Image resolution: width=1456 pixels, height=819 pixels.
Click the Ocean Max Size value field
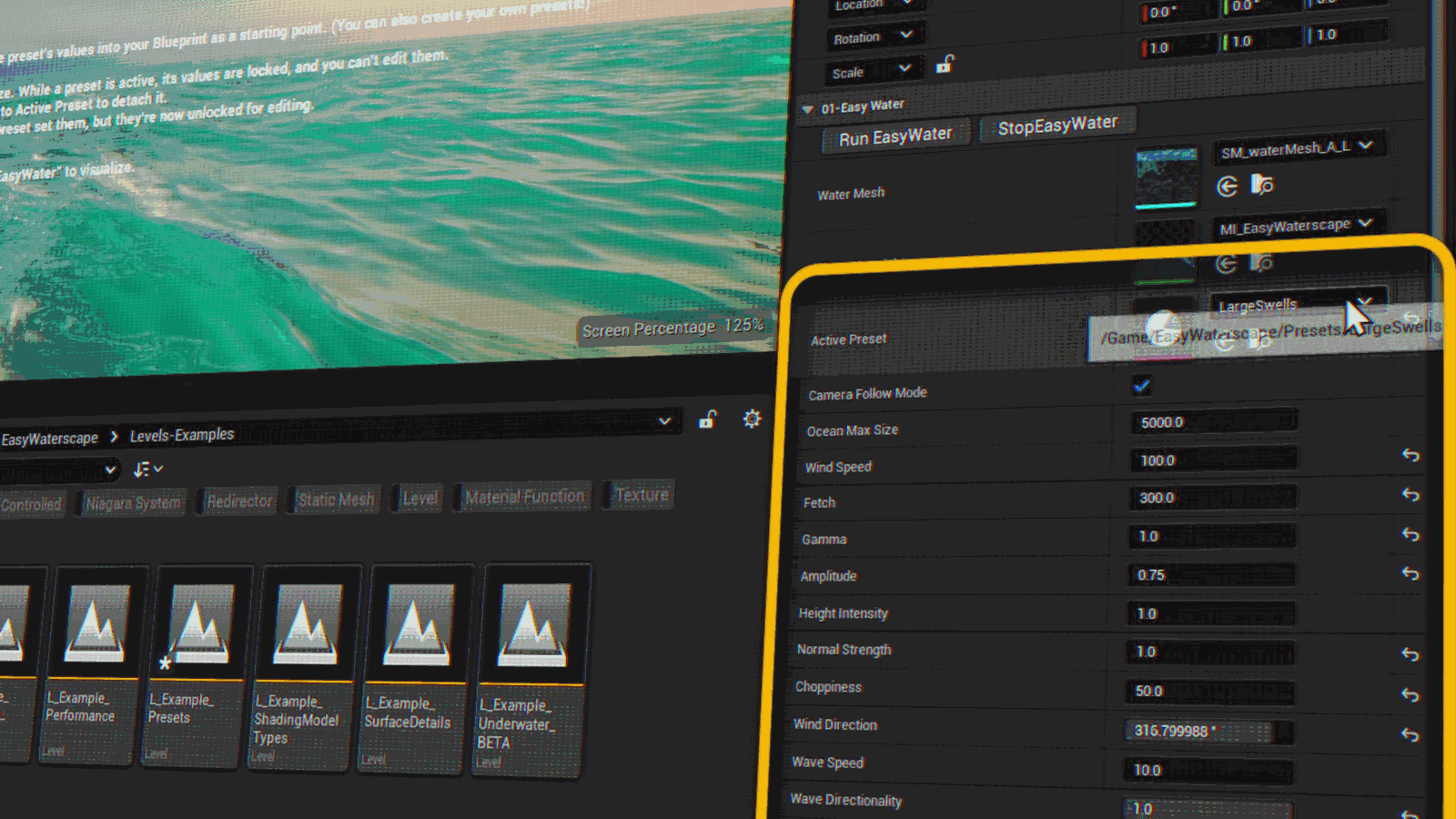1213,421
